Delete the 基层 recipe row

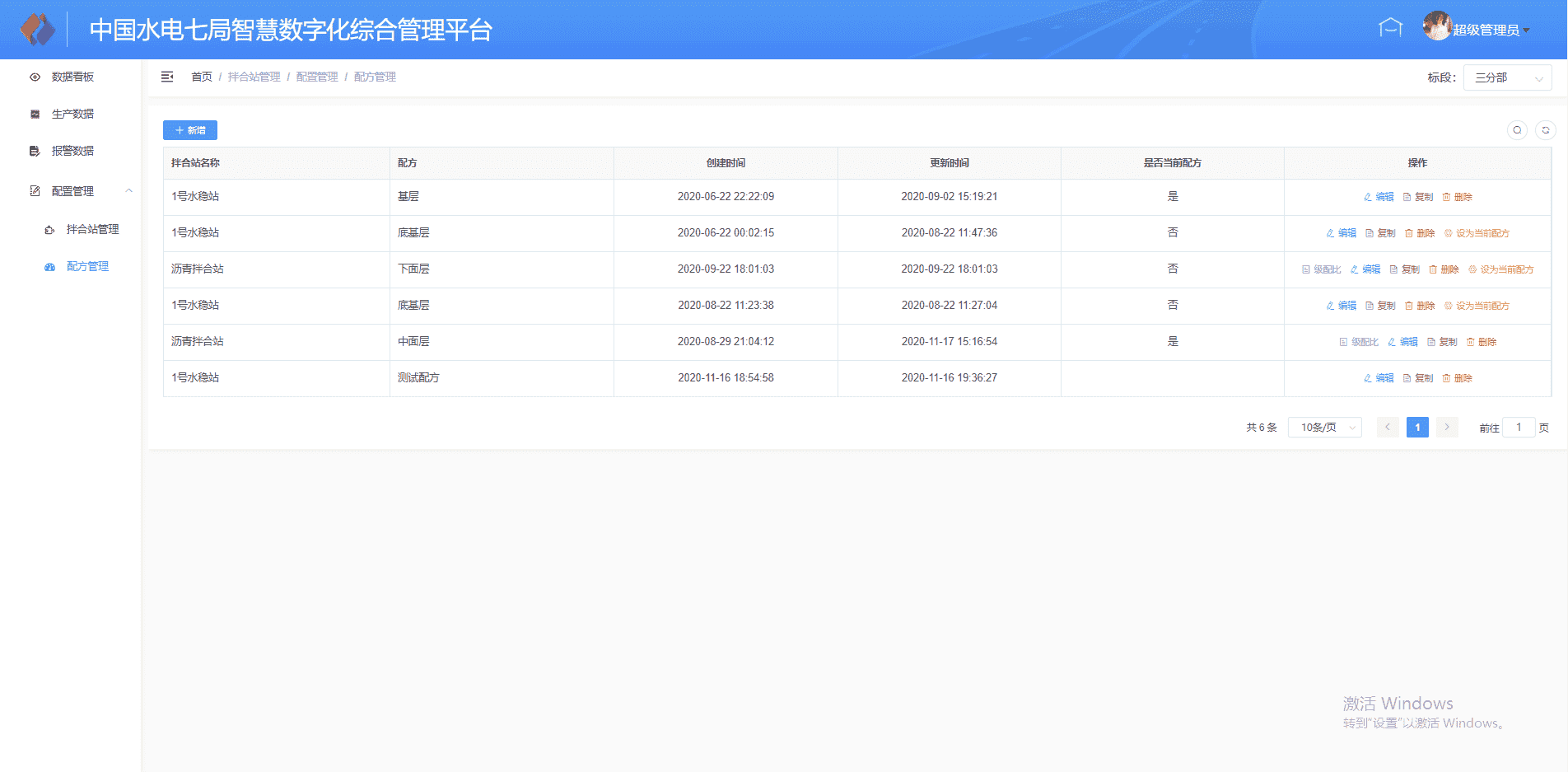click(1457, 197)
